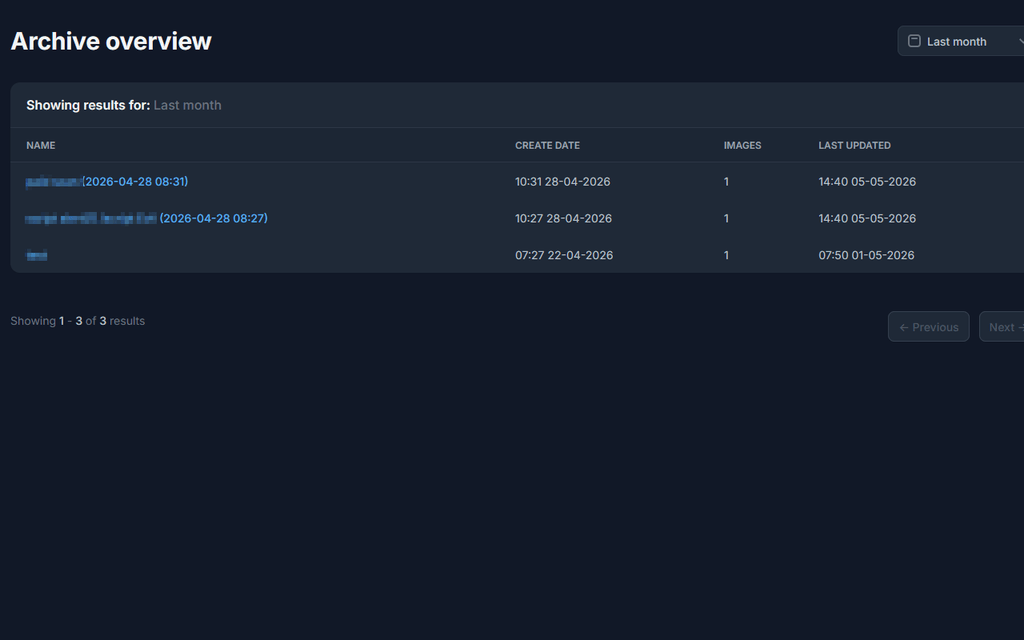Click the NAME column header
This screenshot has width=1024, height=640.
point(40,145)
